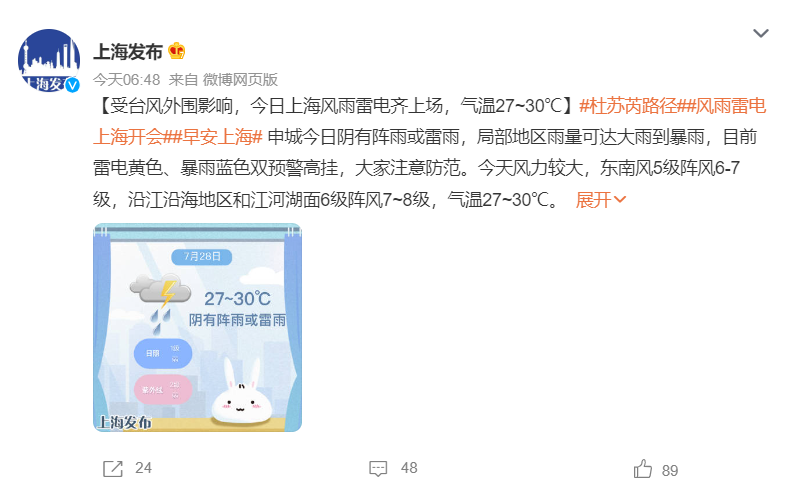Click the repost share icon

(113, 468)
